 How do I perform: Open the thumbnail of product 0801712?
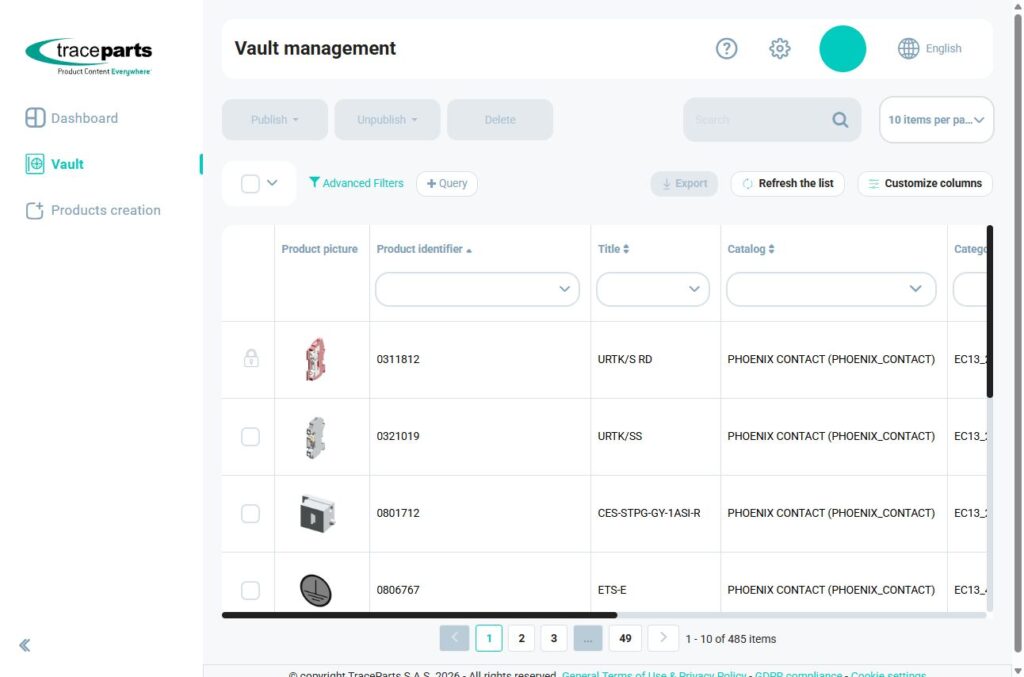coord(317,514)
